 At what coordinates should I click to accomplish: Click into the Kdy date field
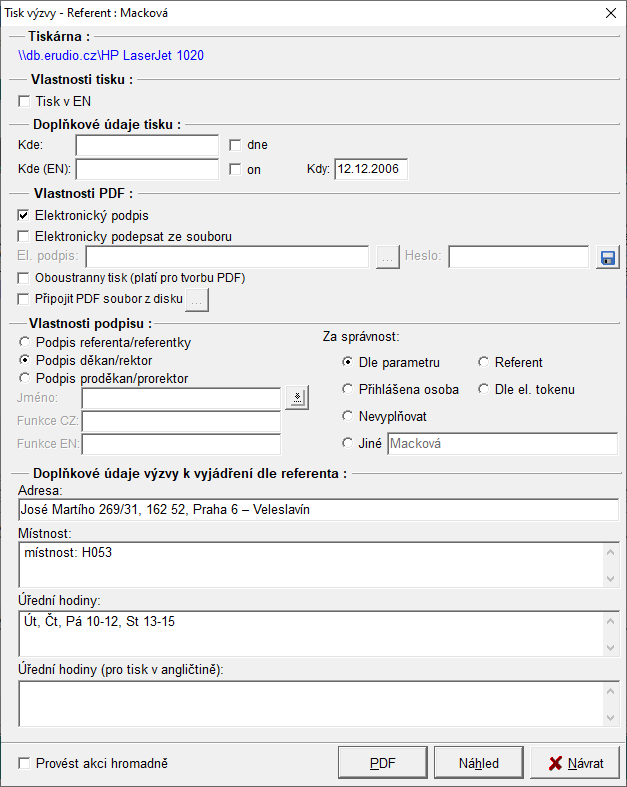tap(371, 169)
